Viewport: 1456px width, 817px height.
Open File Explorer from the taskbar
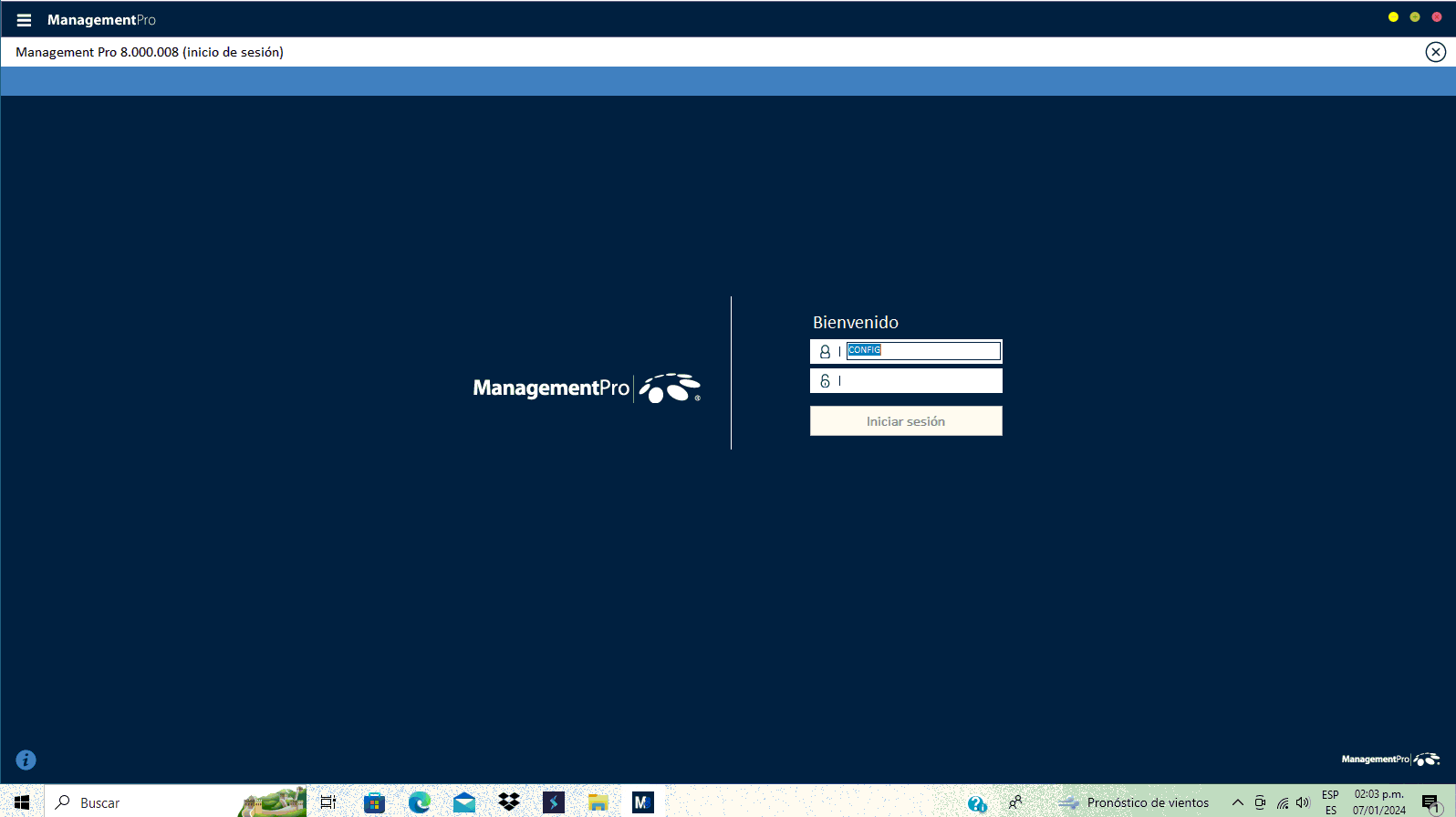[598, 802]
